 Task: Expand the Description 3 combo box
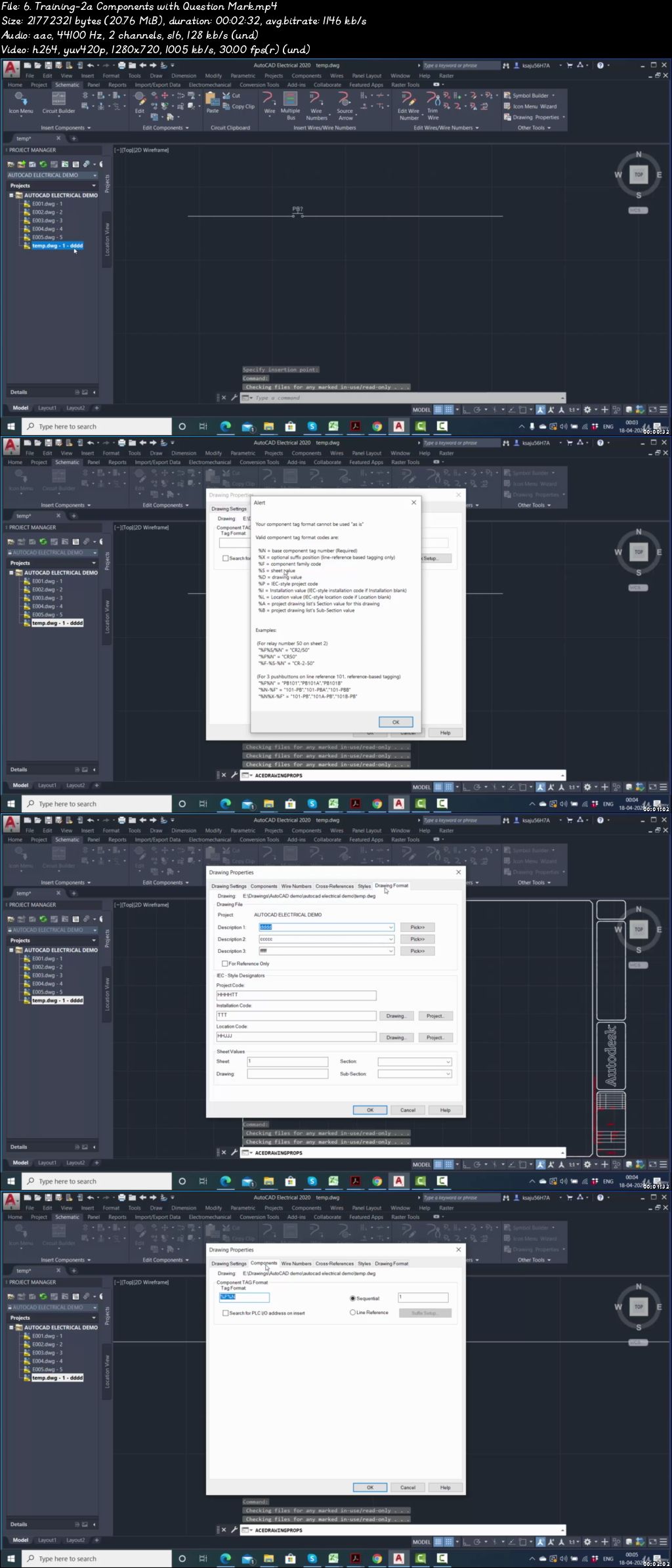[390, 951]
